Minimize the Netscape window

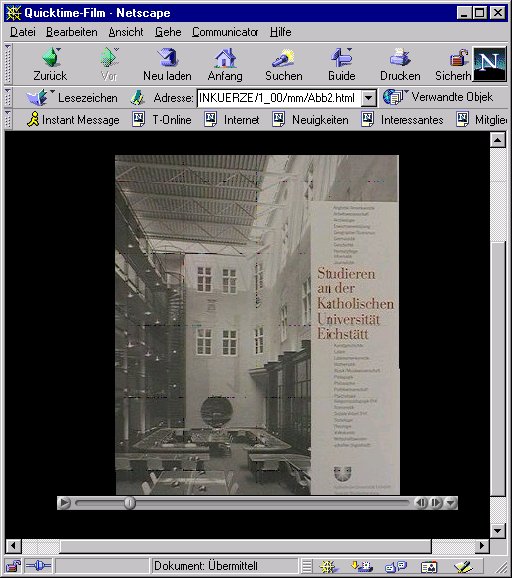464,13
